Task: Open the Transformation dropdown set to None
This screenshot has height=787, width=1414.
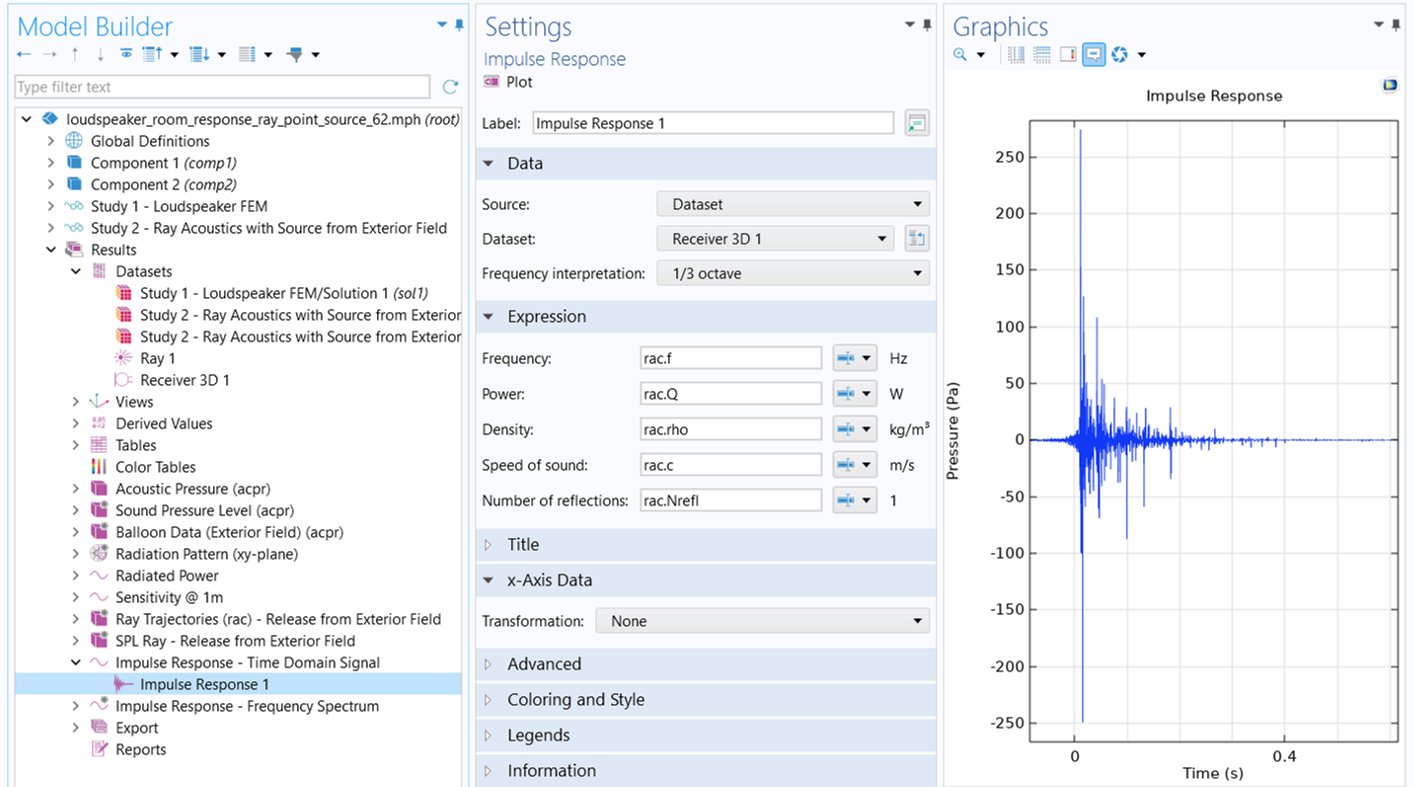Action: pyautogui.click(x=763, y=621)
